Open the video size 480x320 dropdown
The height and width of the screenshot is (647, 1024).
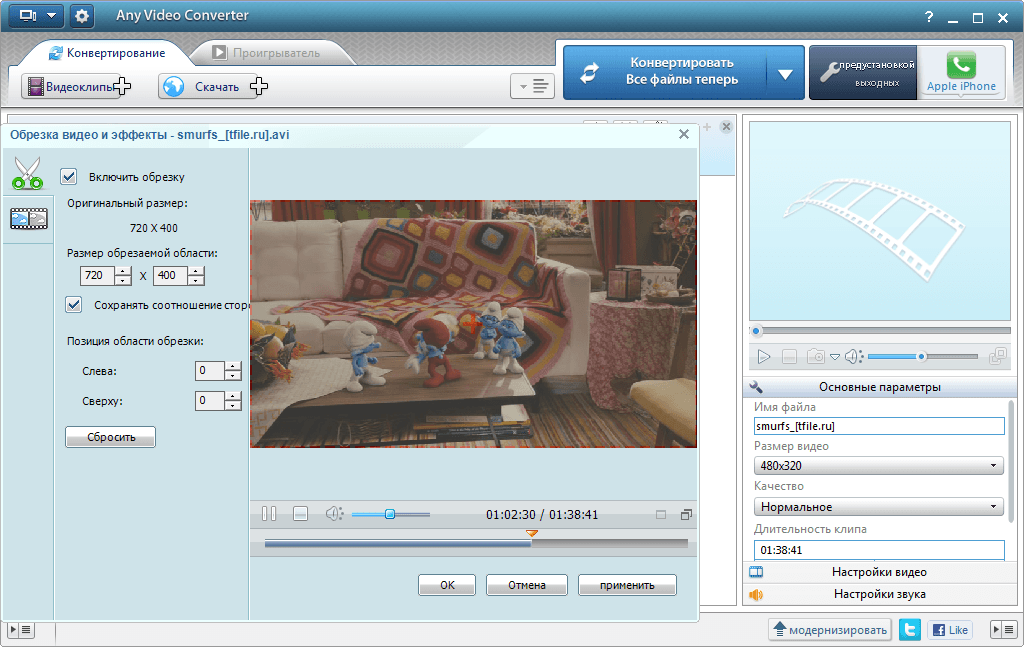pos(878,466)
